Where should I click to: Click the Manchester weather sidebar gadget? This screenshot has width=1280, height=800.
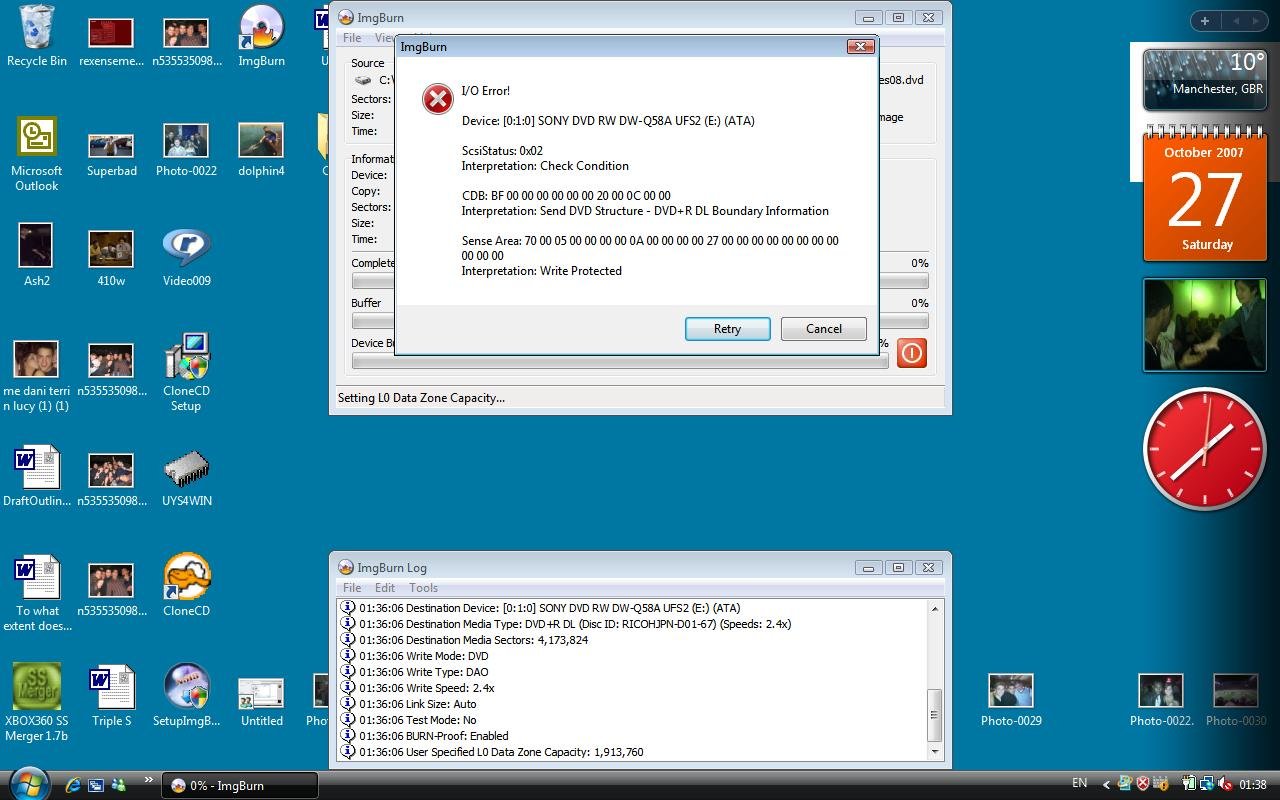point(1204,79)
